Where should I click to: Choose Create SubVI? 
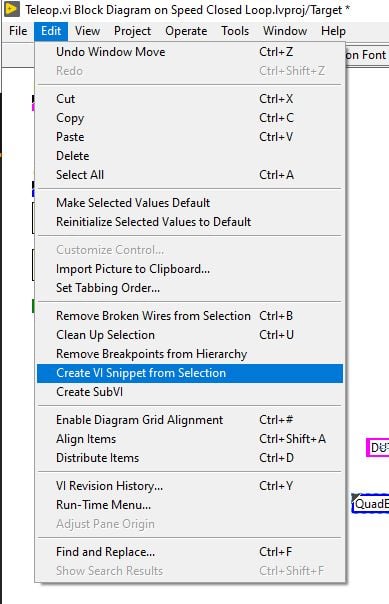point(190,392)
